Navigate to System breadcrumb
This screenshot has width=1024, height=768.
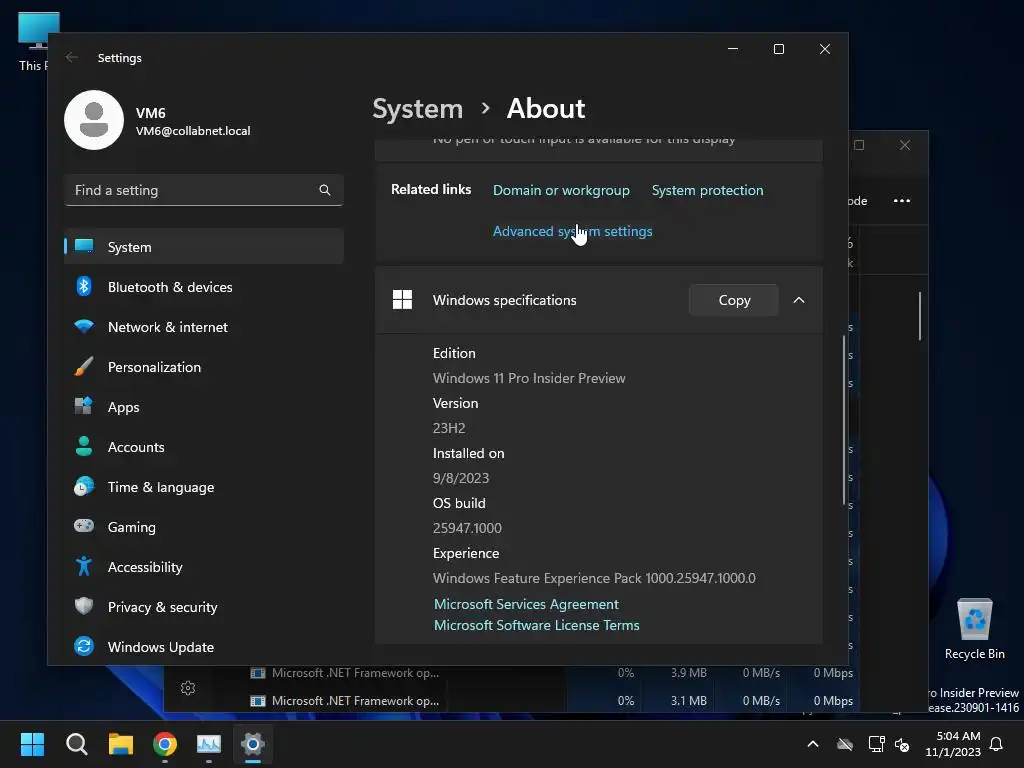tap(417, 108)
